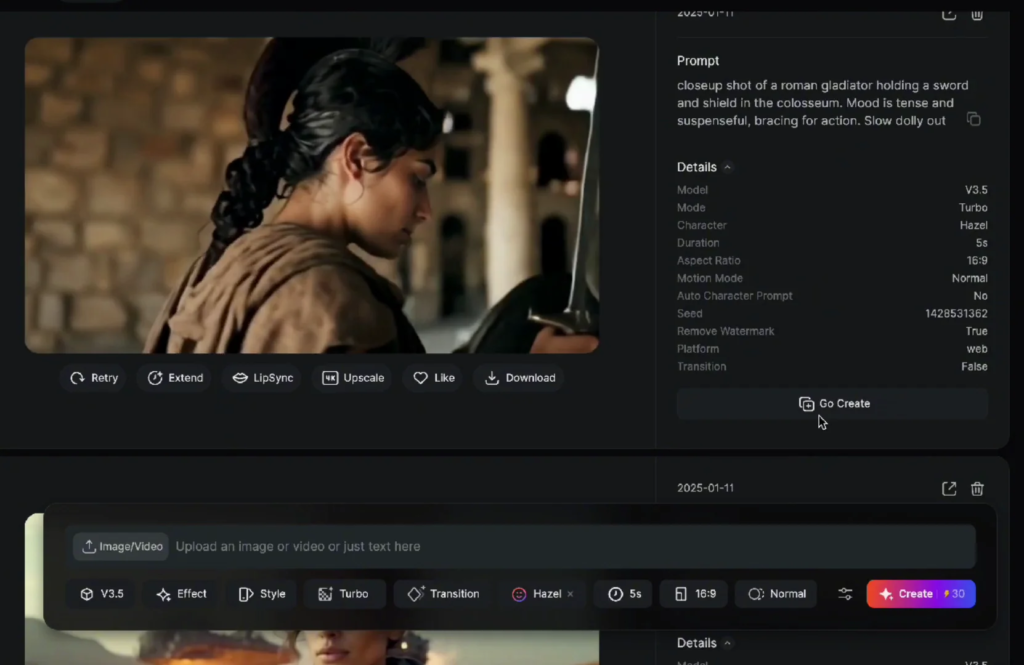Delete the first video with trash icon

point(977,14)
